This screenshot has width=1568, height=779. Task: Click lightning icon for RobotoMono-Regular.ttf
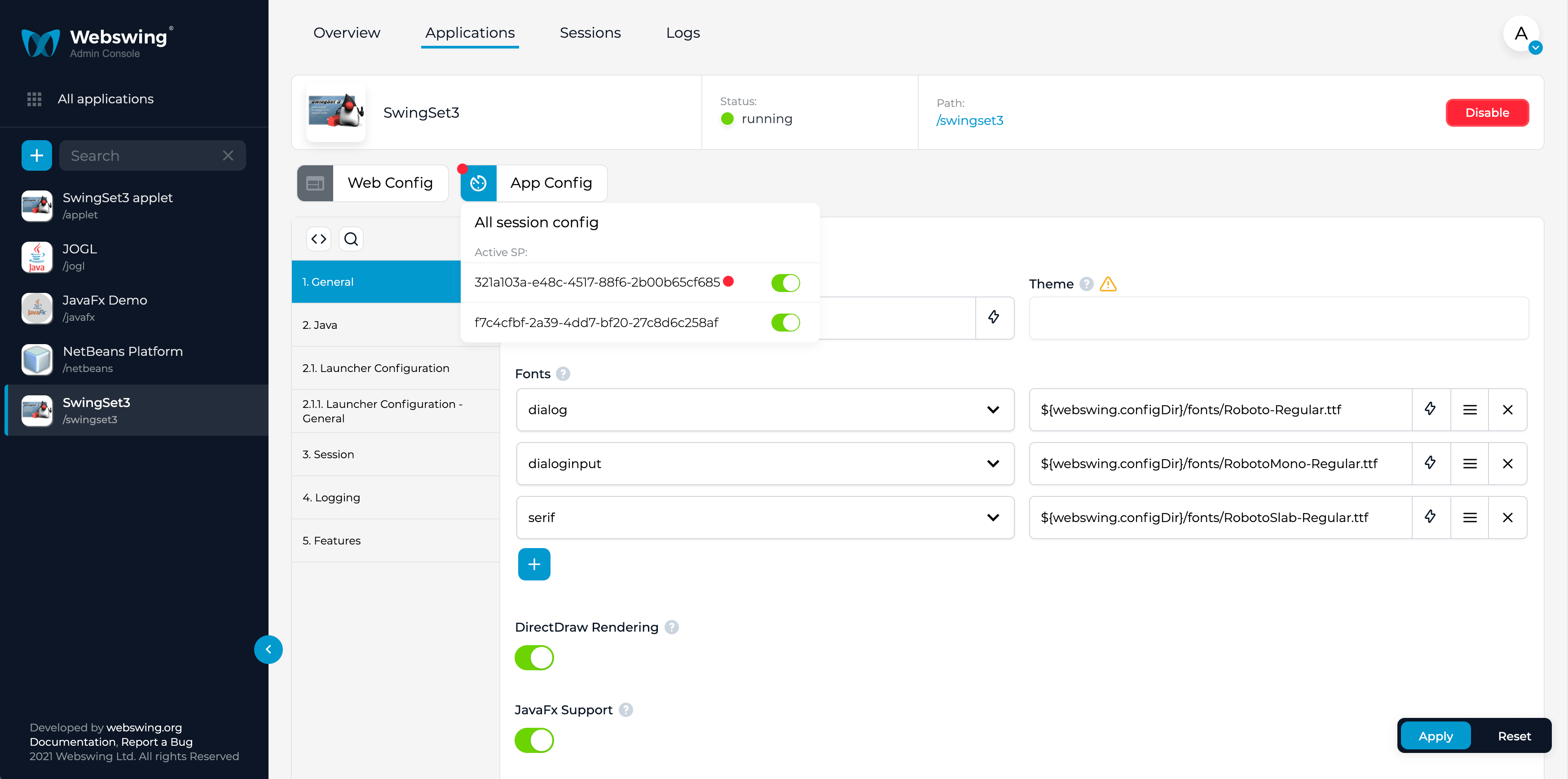1431,464
